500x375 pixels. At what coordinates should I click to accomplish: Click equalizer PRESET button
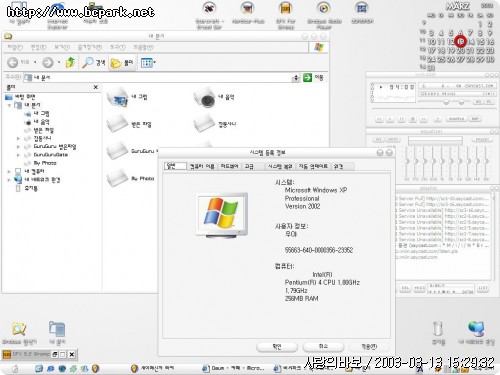[x=482, y=140]
